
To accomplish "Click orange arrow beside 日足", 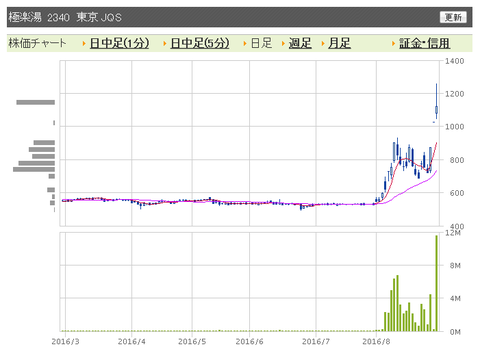I will pyautogui.click(x=245, y=44).
